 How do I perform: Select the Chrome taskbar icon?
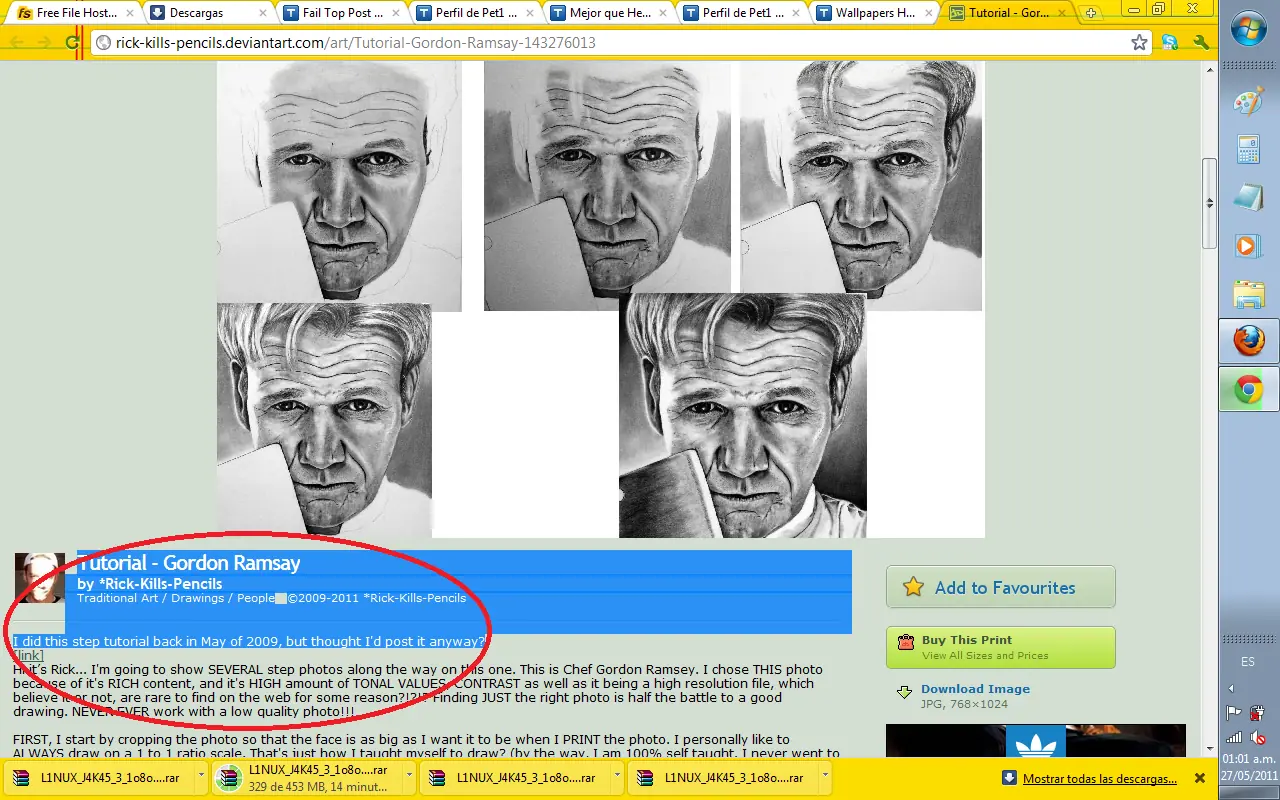(1249, 389)
